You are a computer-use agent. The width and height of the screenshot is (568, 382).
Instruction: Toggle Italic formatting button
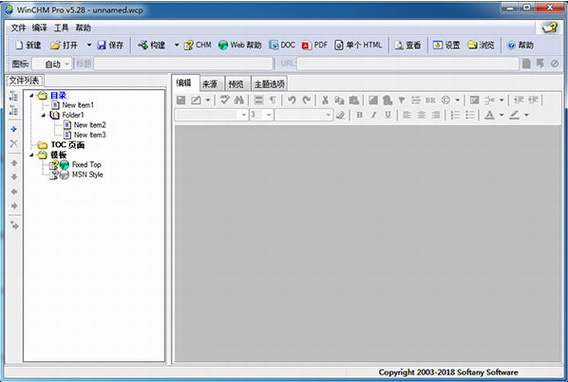tap(373, 115)
